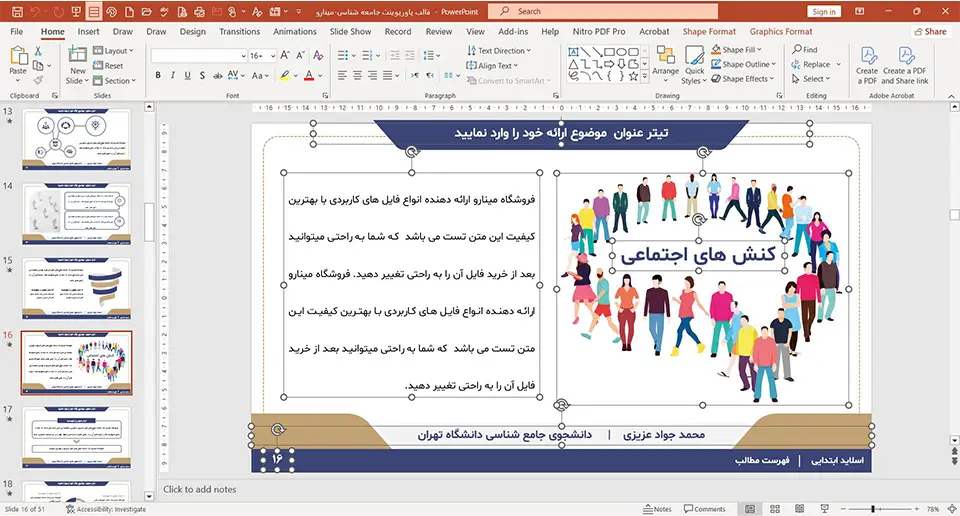
Task: Open the Text Direction dropdown
Action: coord(499,51)
